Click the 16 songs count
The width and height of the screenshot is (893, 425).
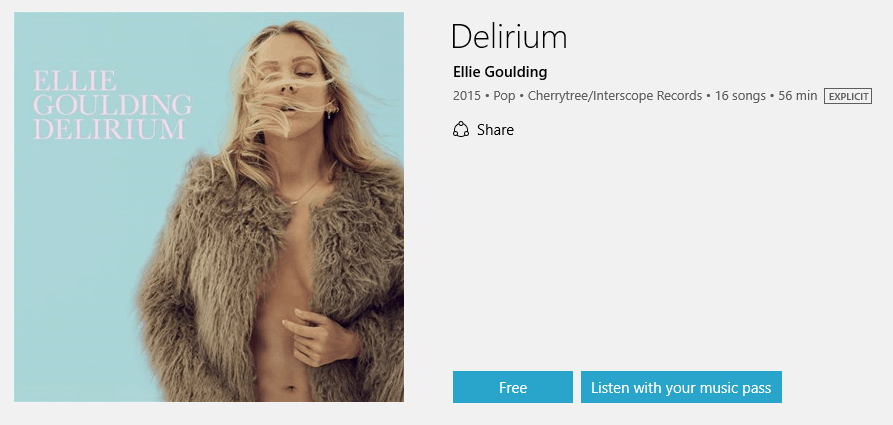pos(740,96)
